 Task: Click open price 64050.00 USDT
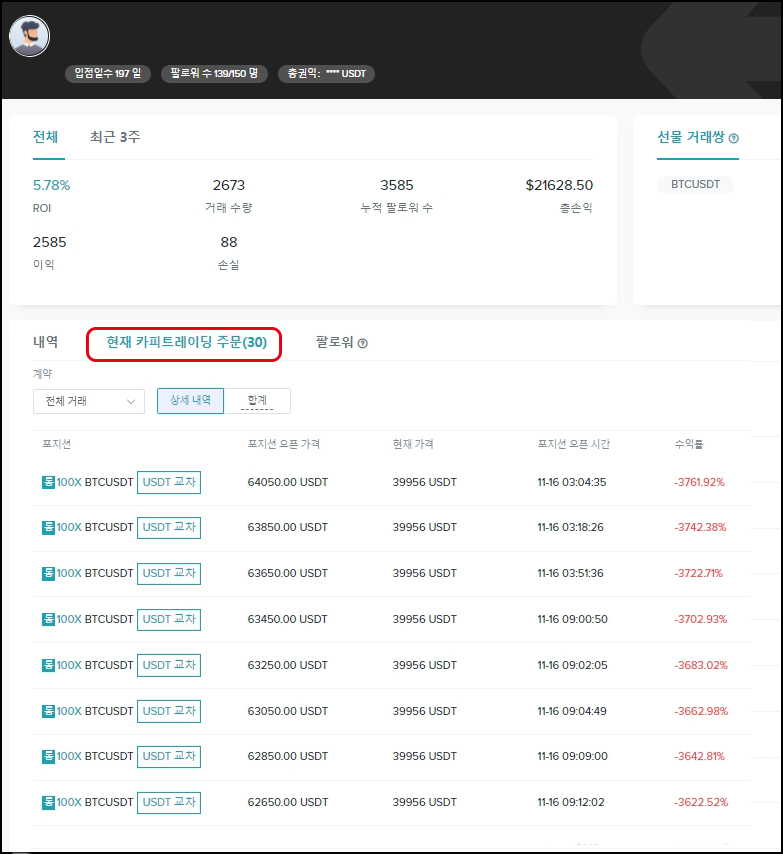[x=287, y=482]
